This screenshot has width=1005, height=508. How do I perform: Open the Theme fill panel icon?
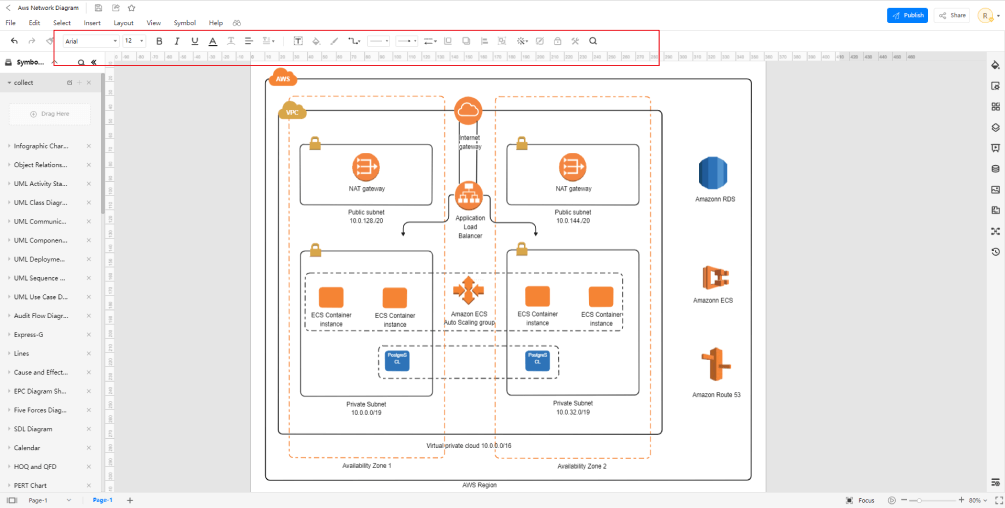pos(995,65)
